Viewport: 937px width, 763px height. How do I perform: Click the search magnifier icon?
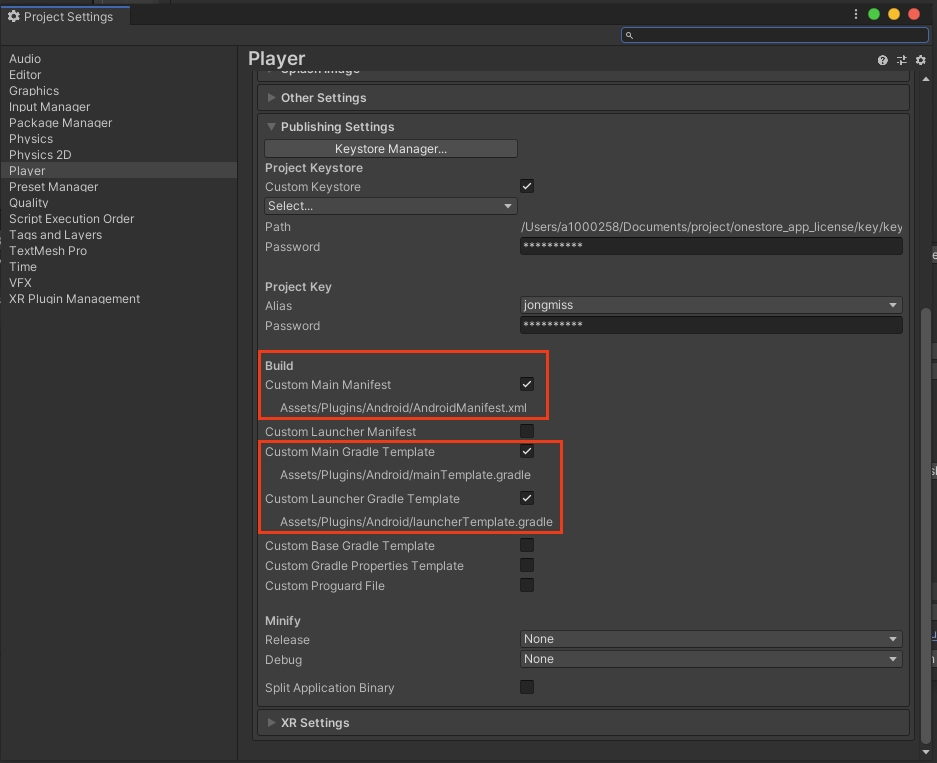point(630,35)
